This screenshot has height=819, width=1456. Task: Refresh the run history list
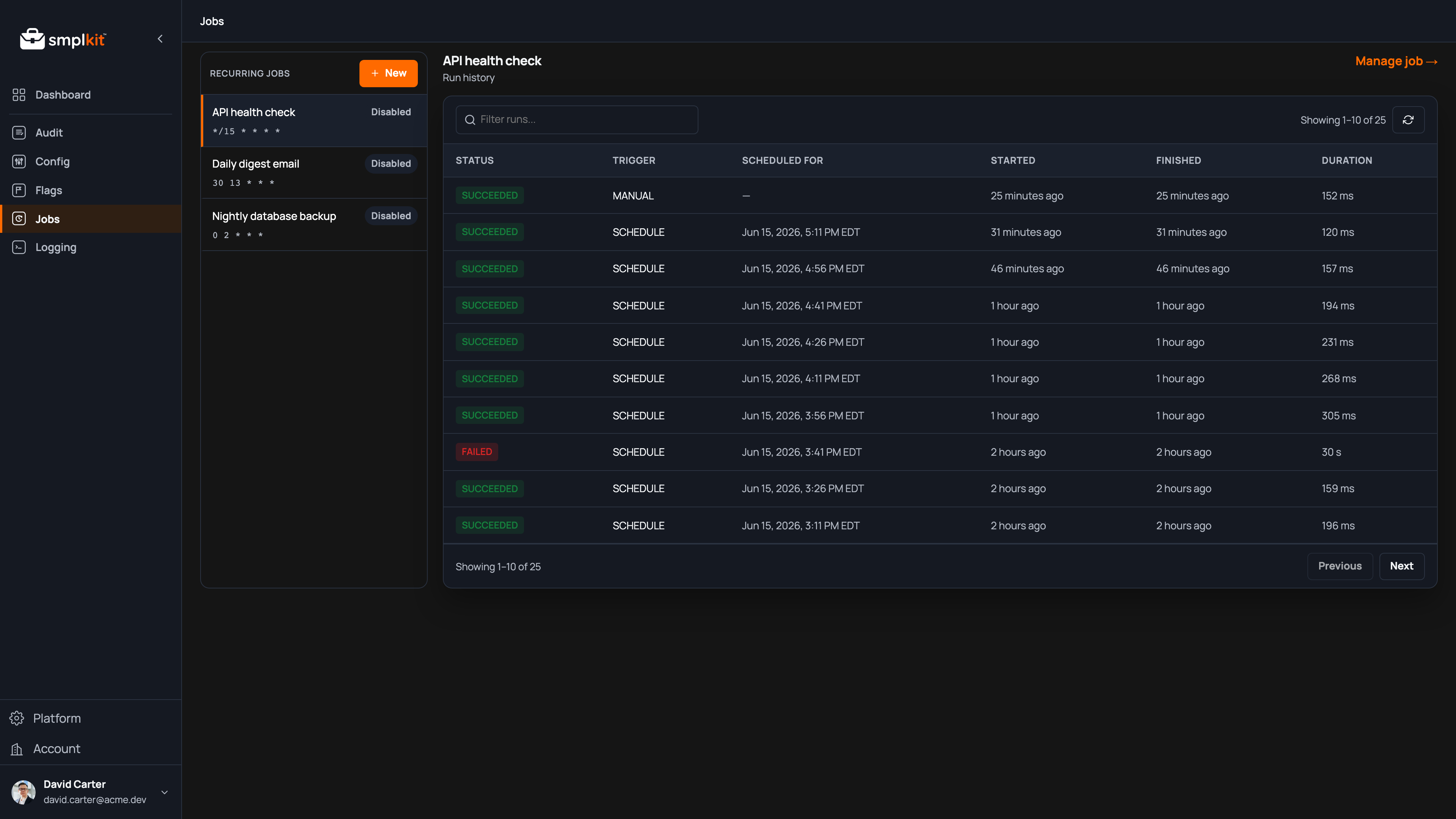1408,120
